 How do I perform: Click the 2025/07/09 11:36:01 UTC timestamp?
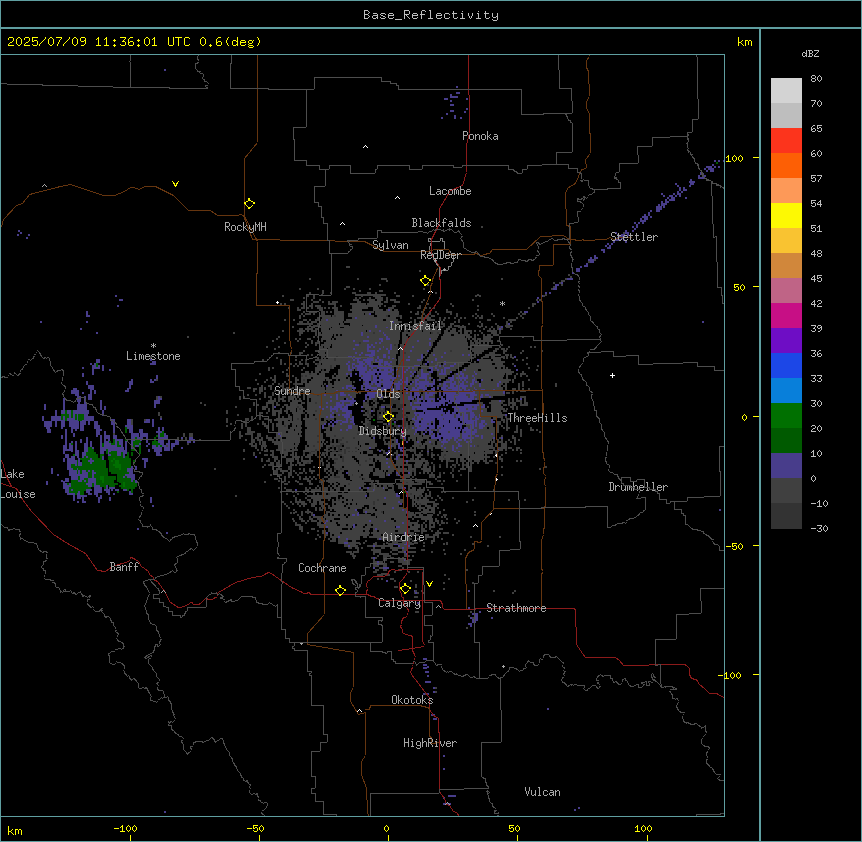point(99,42)
